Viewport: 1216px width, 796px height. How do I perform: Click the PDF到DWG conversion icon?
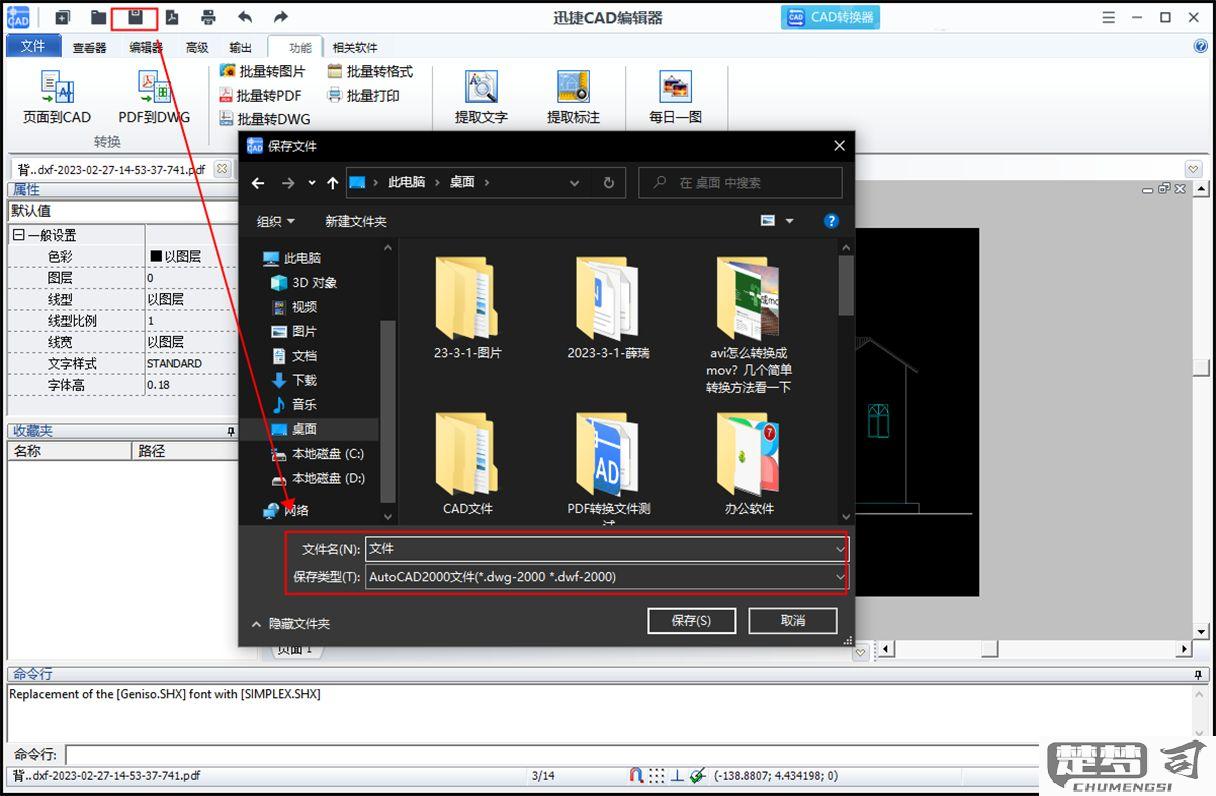(153, 88)
